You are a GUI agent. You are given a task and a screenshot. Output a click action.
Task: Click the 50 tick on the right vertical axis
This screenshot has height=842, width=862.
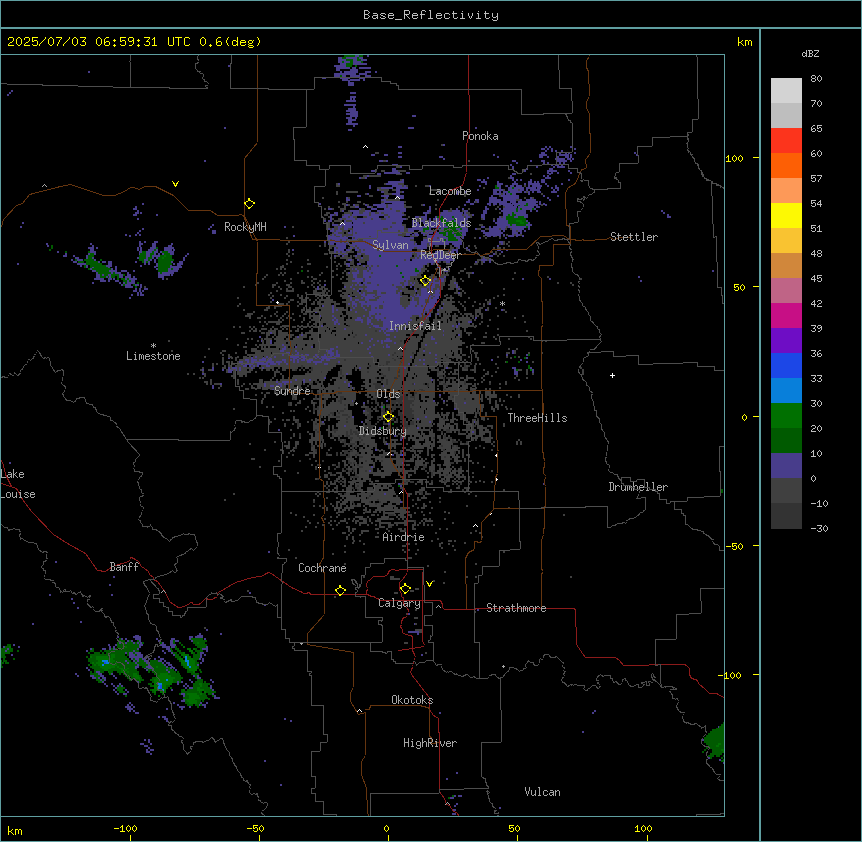pyautogui.click(x=739, y=287)
